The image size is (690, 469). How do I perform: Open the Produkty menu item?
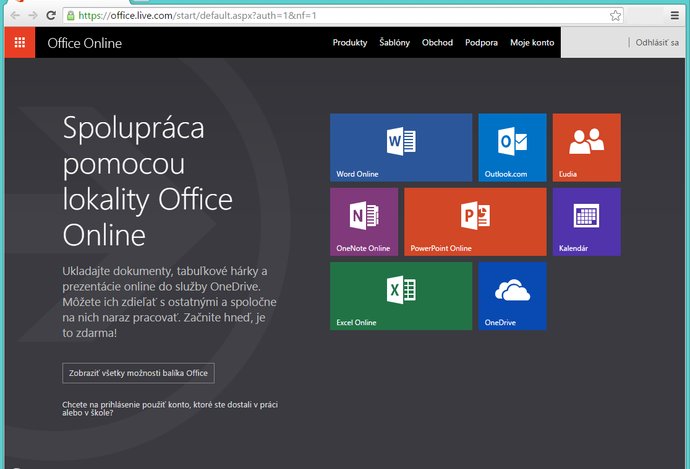(x=350, y=43)
